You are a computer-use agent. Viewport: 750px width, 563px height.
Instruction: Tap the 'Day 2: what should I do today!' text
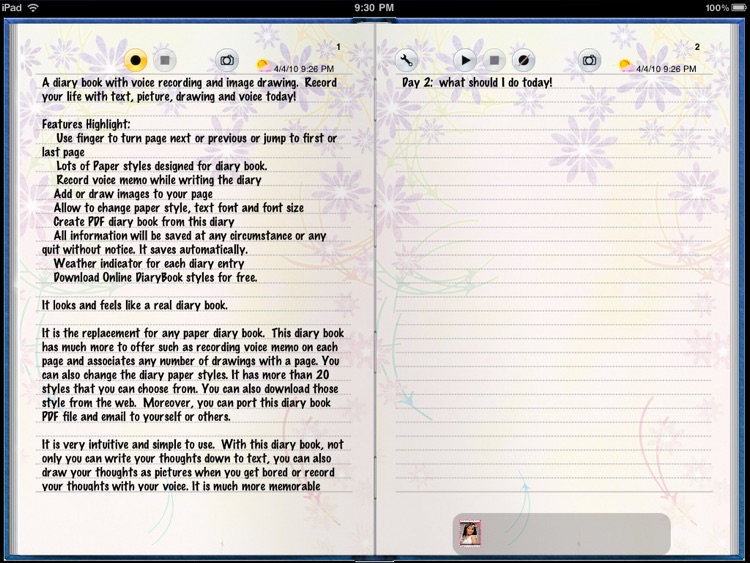[x=477, y=83]
